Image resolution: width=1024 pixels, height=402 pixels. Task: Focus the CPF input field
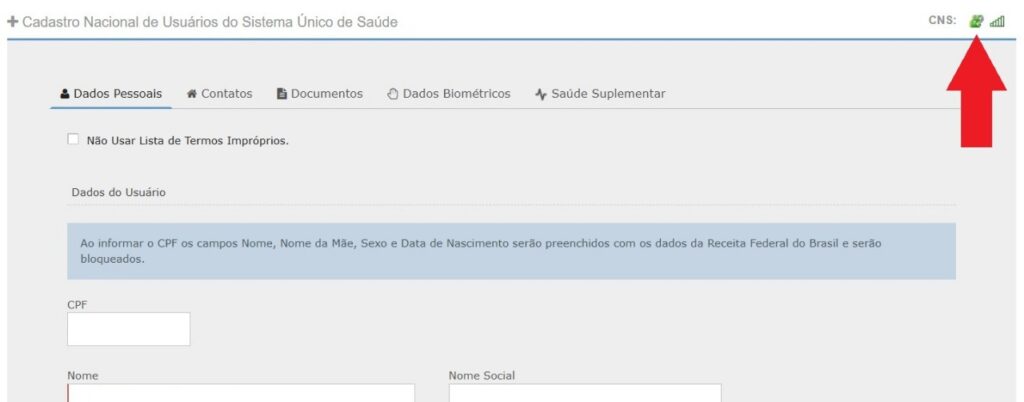coord(128,329)
